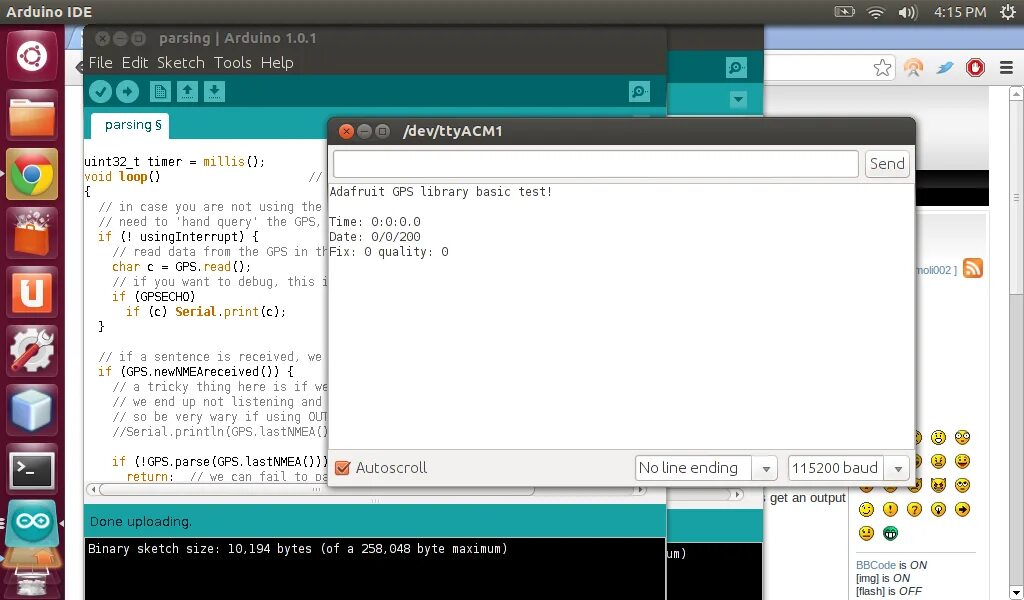Viewport: 1024px width, 600px height.
Task: Open the 115200 baud dropdown
Action: [848, 467]
